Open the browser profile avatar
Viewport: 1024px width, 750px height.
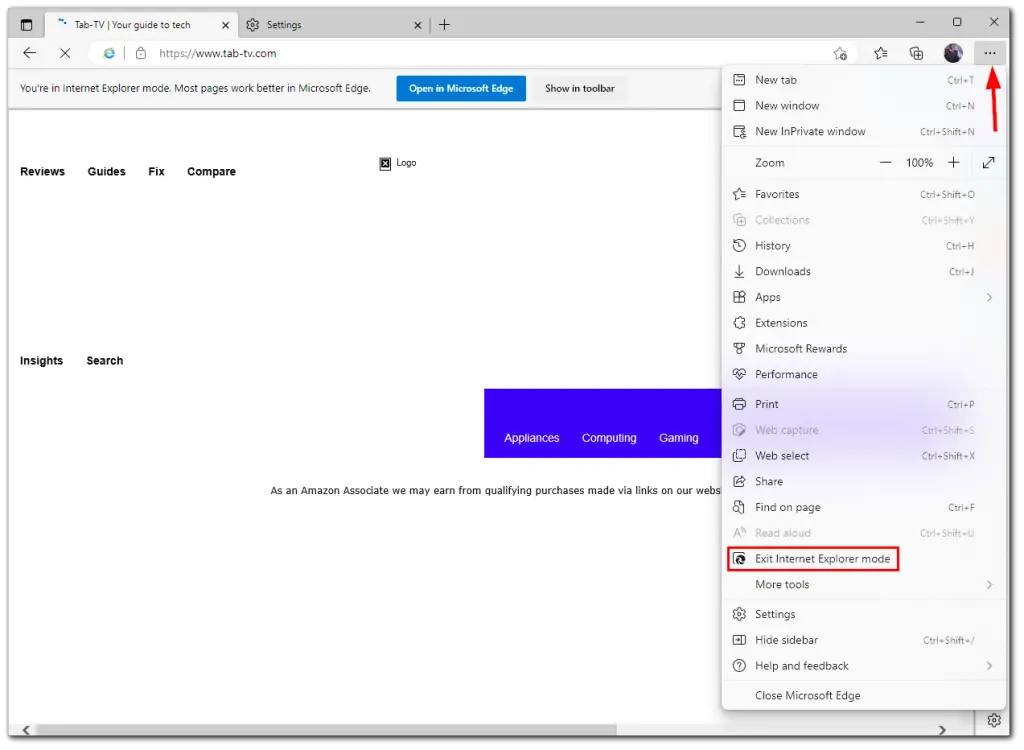tap(952, 53)
